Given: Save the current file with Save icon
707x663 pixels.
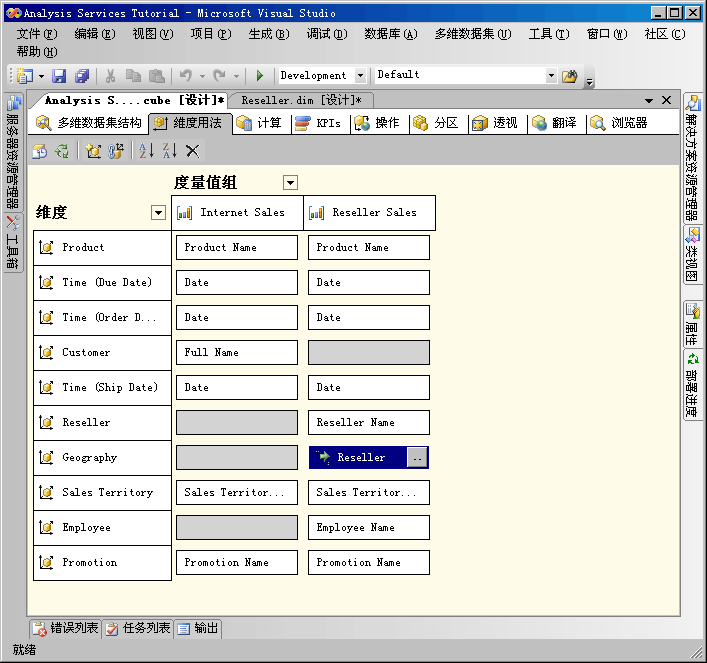Looking at the screenshot, I should pos(59,76).
